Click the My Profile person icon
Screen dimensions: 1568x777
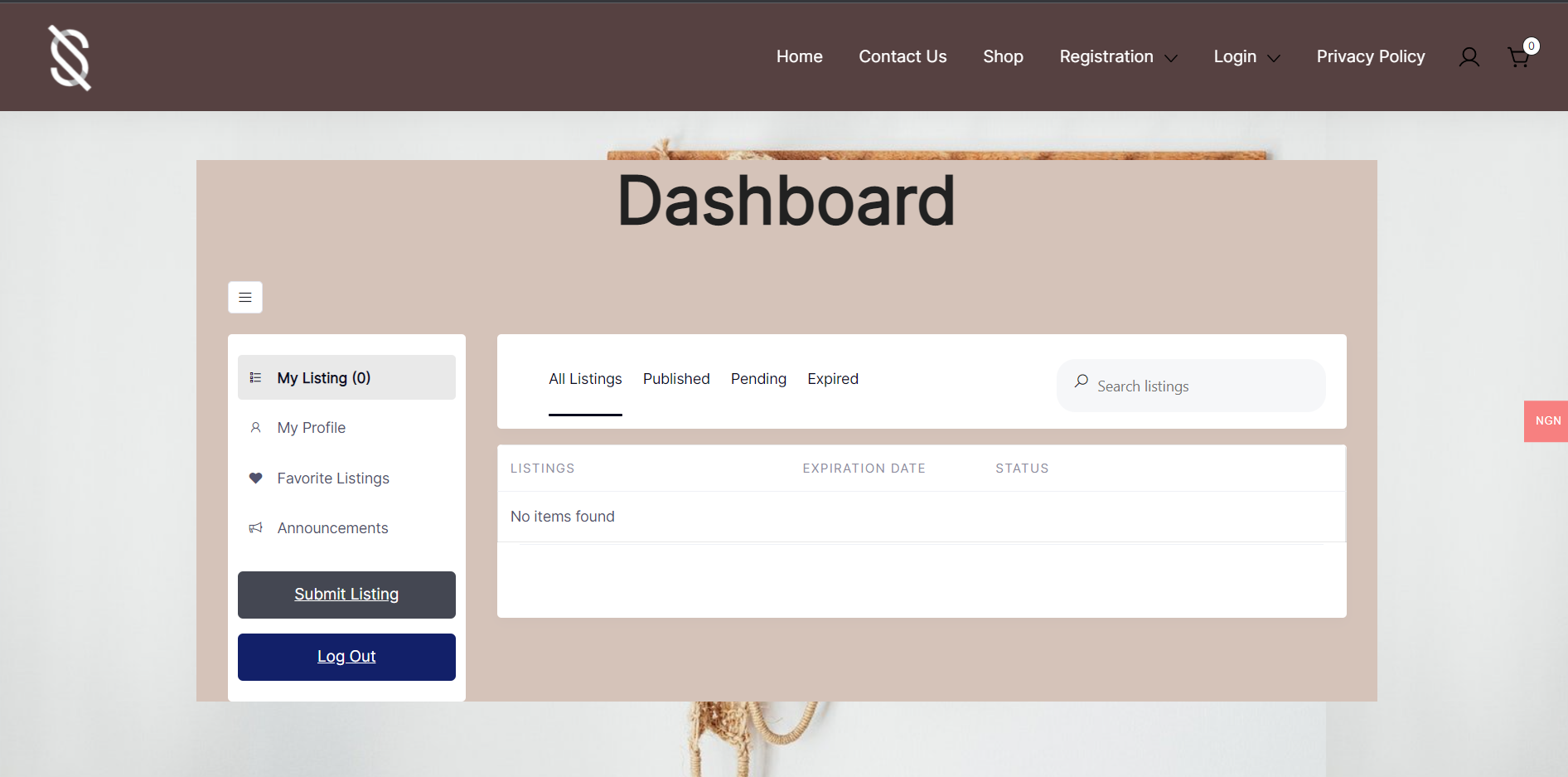(x=255, y=428)
